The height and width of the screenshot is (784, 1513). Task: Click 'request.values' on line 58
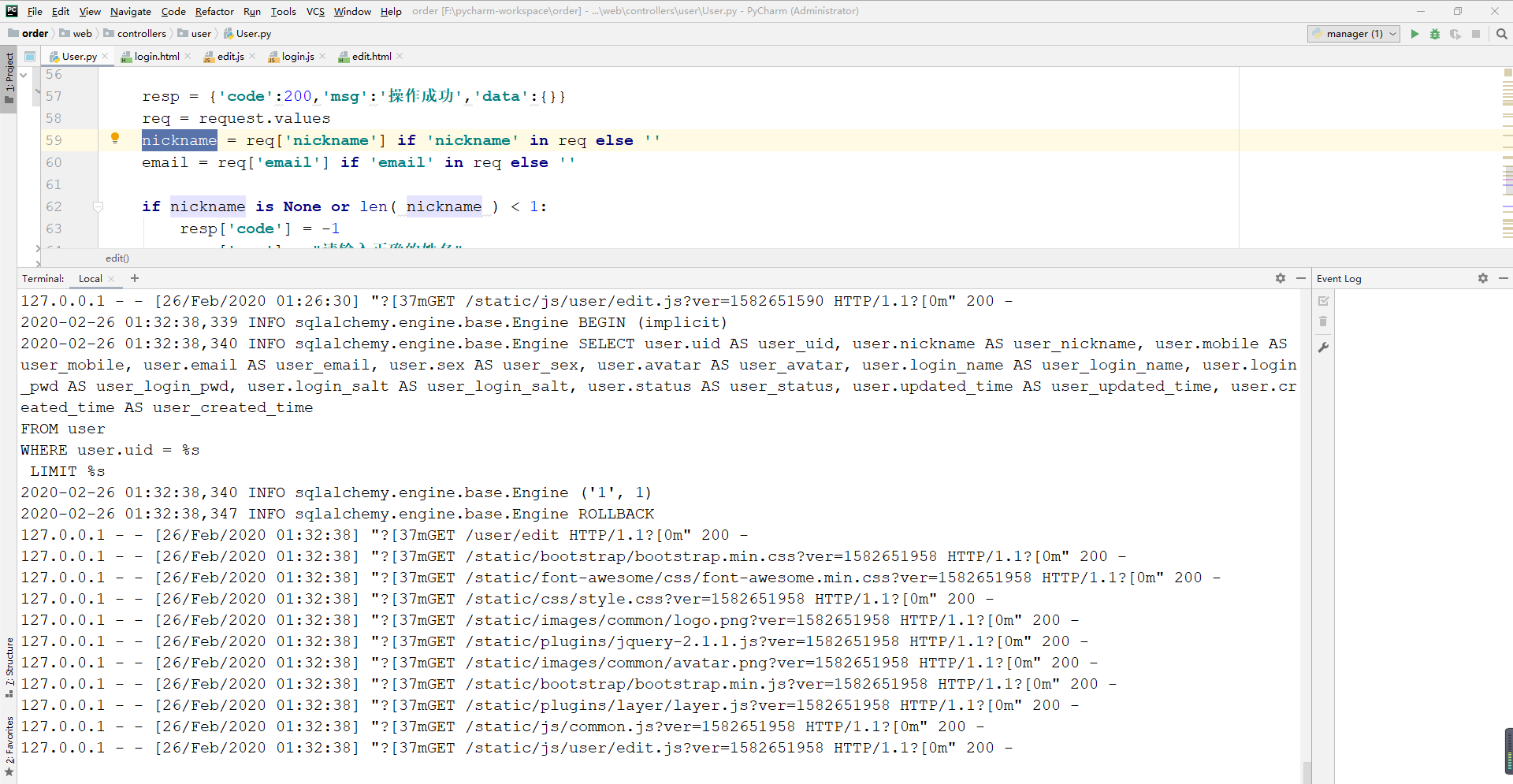265,118
